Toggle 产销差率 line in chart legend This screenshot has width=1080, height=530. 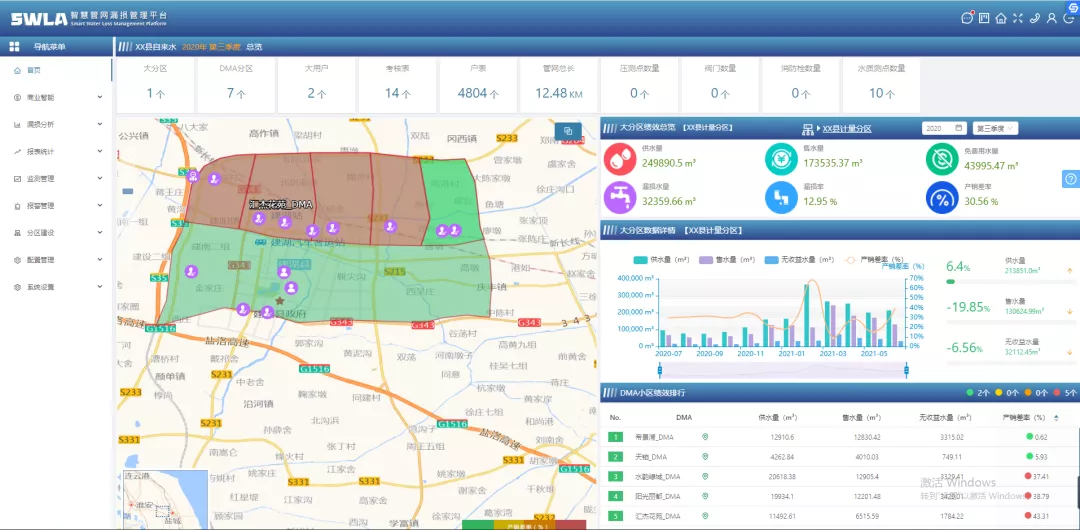(x=875, y=260)
